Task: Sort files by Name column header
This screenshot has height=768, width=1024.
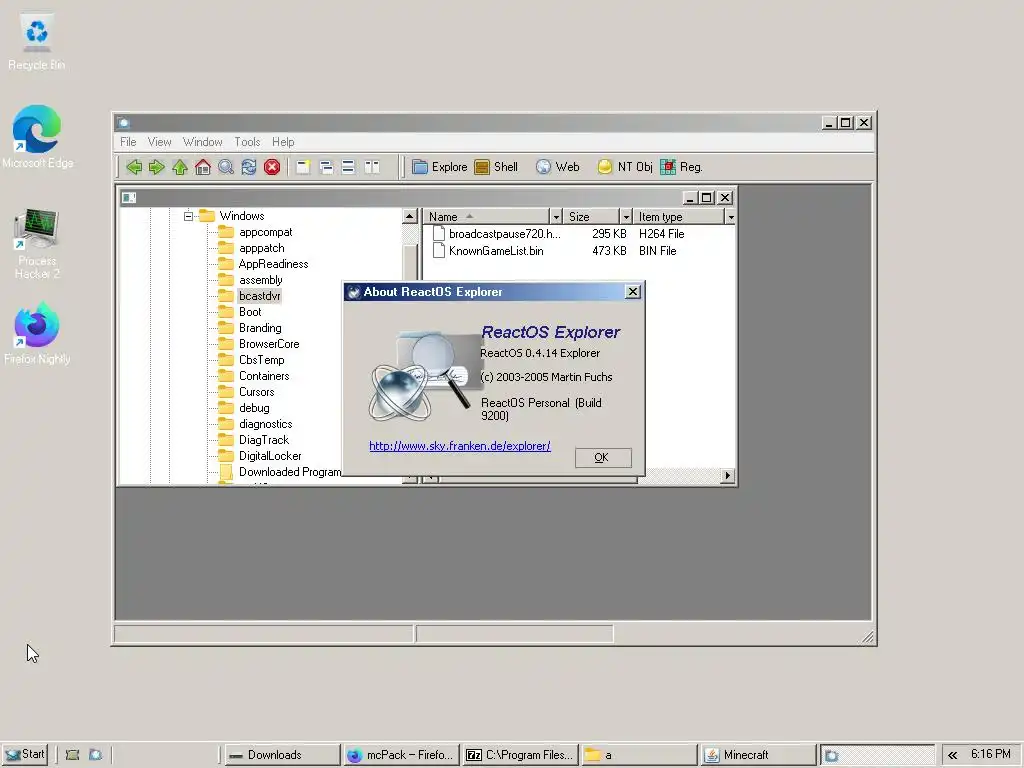Action: [487, 217]
